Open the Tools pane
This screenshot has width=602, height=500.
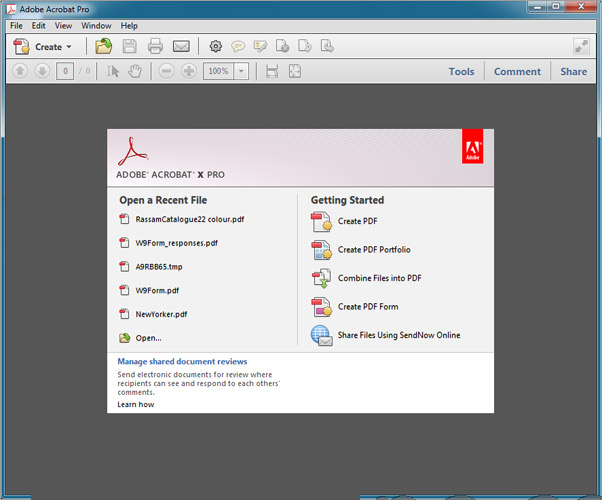[x=461, y=71]
